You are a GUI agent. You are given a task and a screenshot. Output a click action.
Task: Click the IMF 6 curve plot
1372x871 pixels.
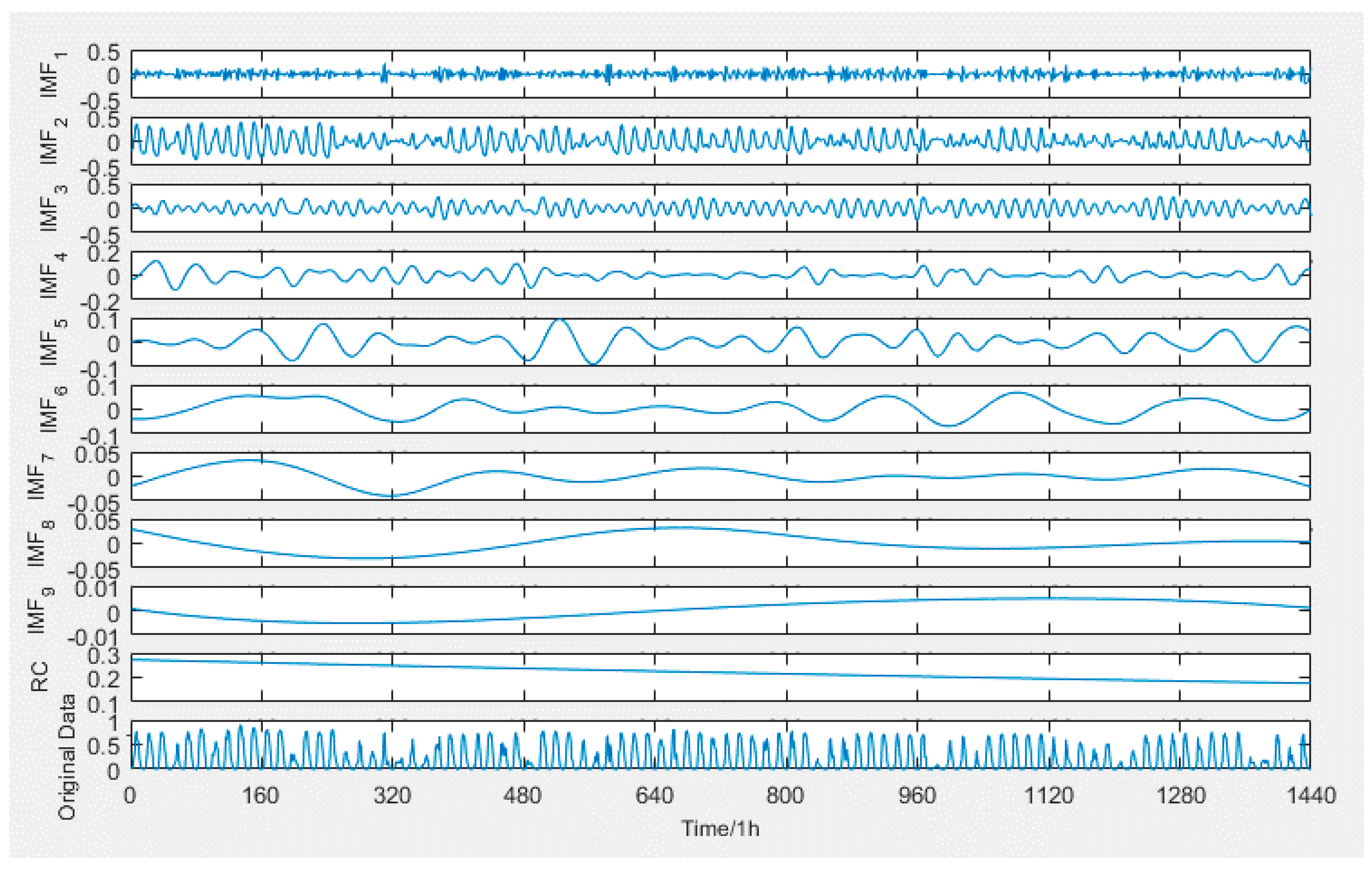click(720, 409)
